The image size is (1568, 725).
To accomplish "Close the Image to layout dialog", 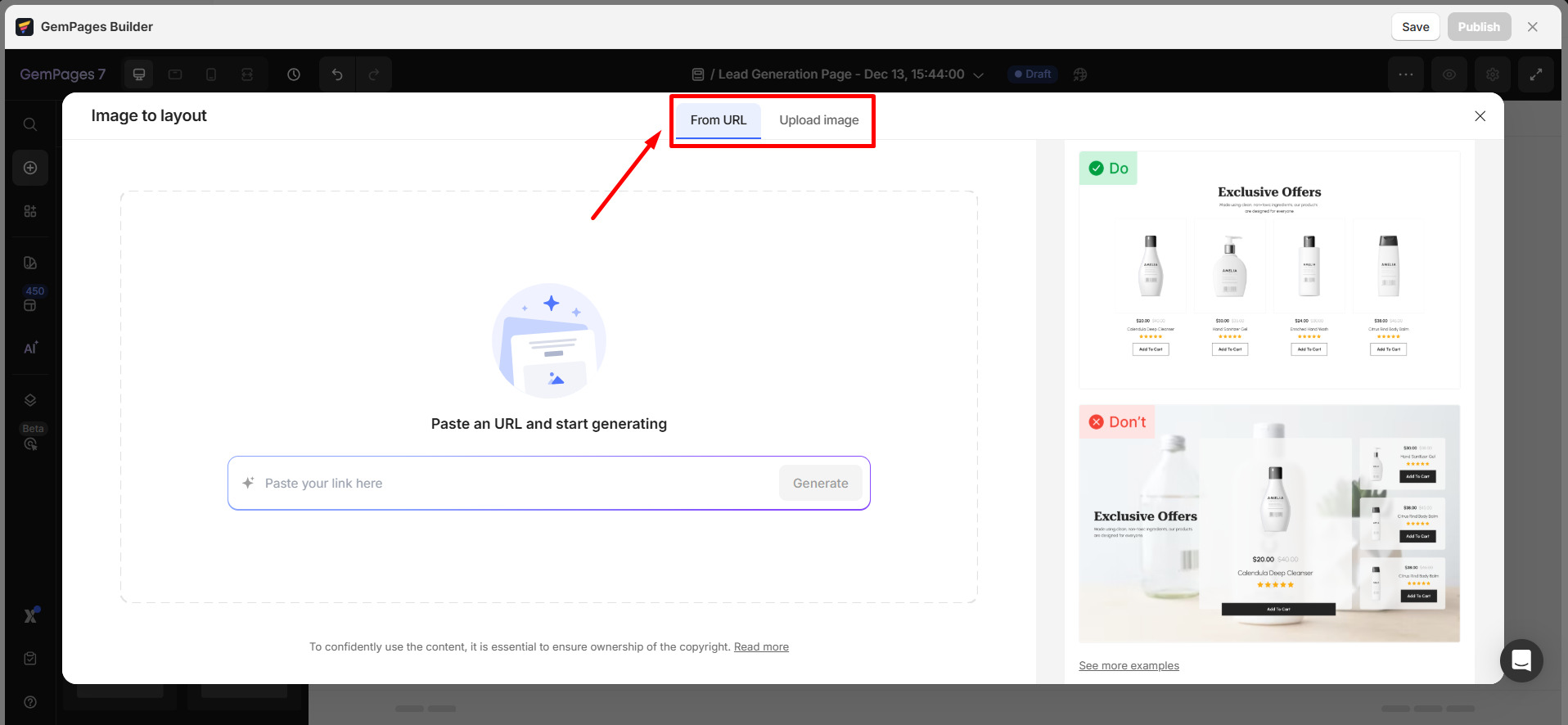I will 1480,116.
